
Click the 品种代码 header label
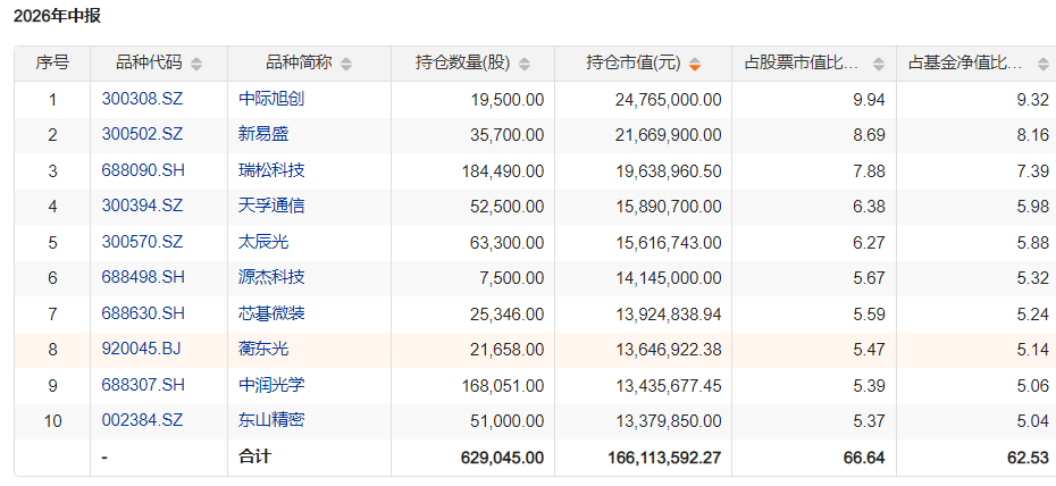pos(149,63)
